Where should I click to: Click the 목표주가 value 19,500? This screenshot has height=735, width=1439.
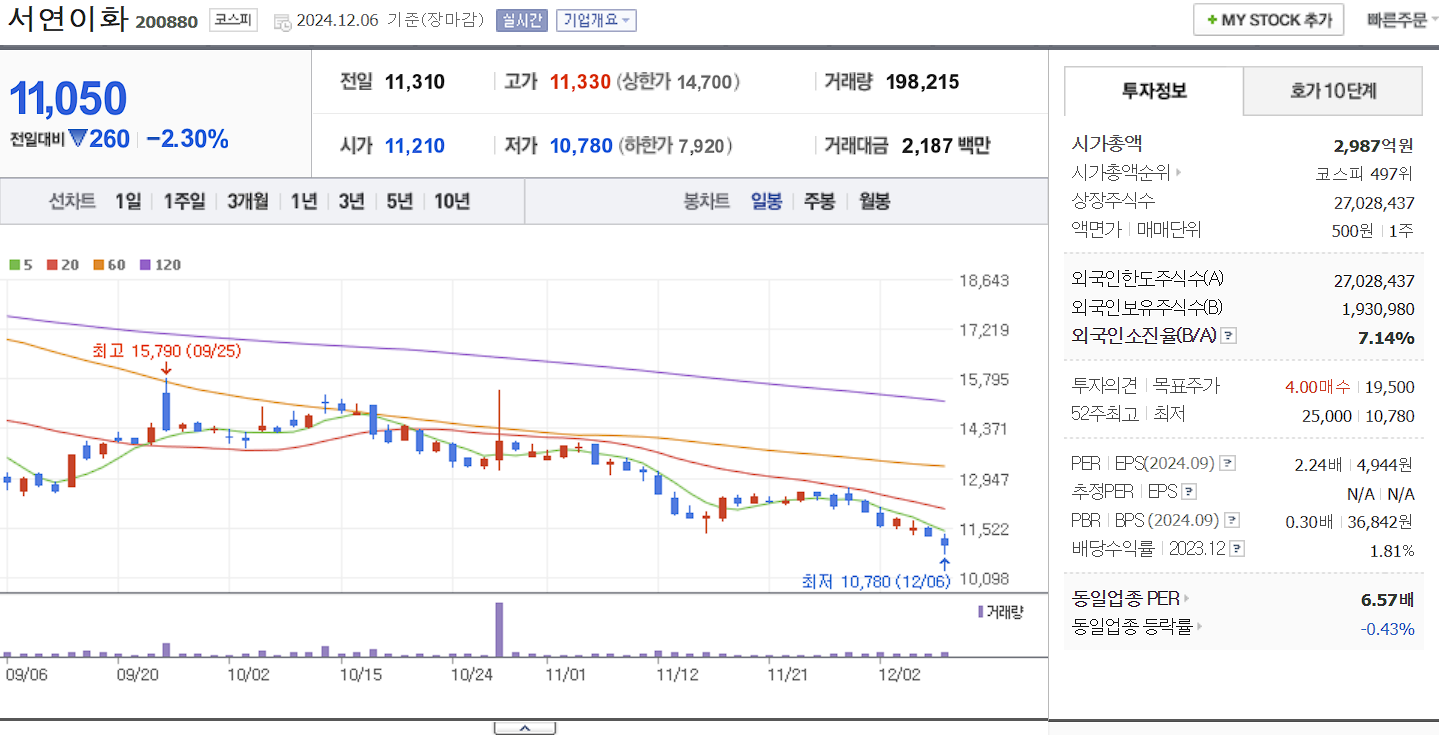(x=1390, y=387)
